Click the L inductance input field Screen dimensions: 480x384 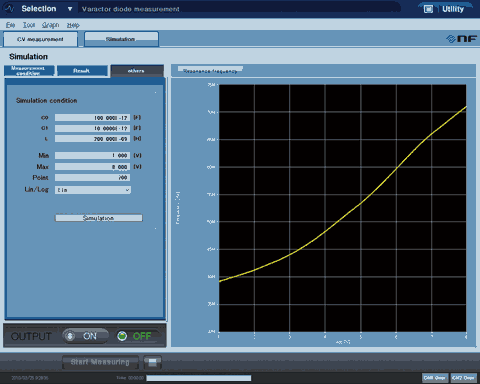tap(92, 139)
